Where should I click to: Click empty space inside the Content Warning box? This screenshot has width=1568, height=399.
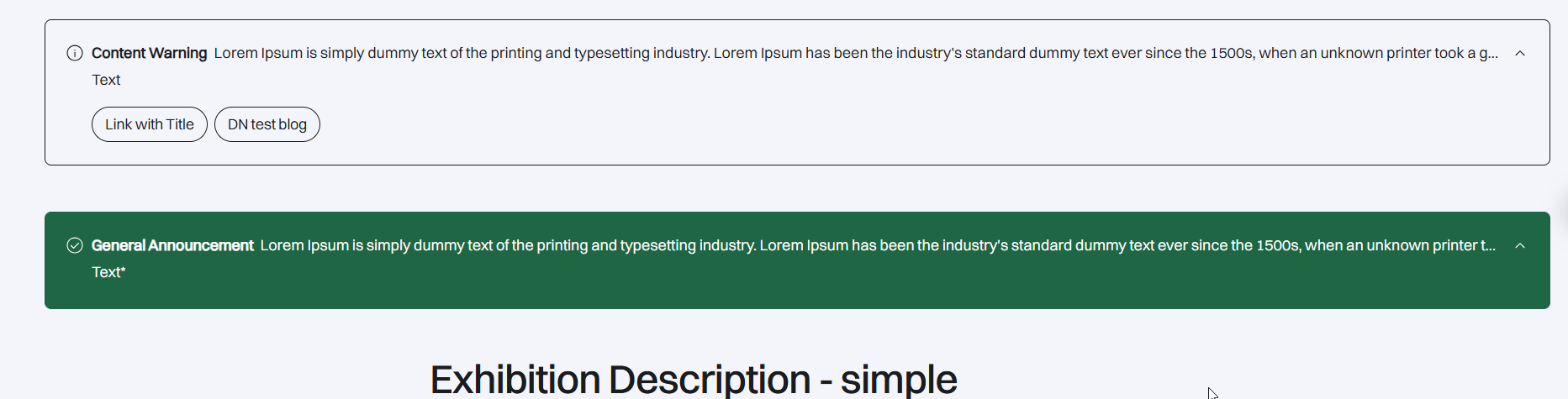(x=841, y=126)
